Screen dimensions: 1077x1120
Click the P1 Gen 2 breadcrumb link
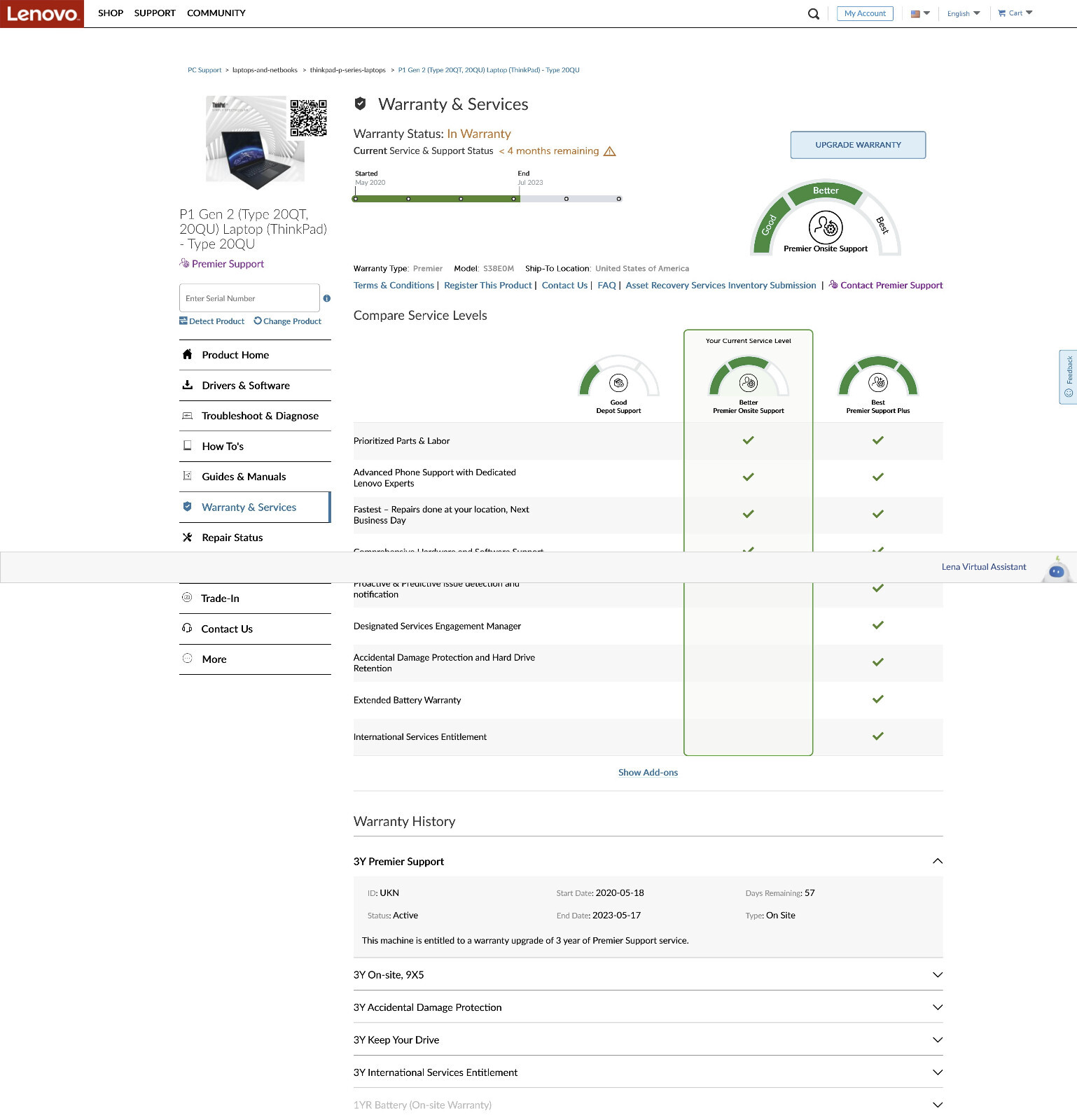coord(489,70)
